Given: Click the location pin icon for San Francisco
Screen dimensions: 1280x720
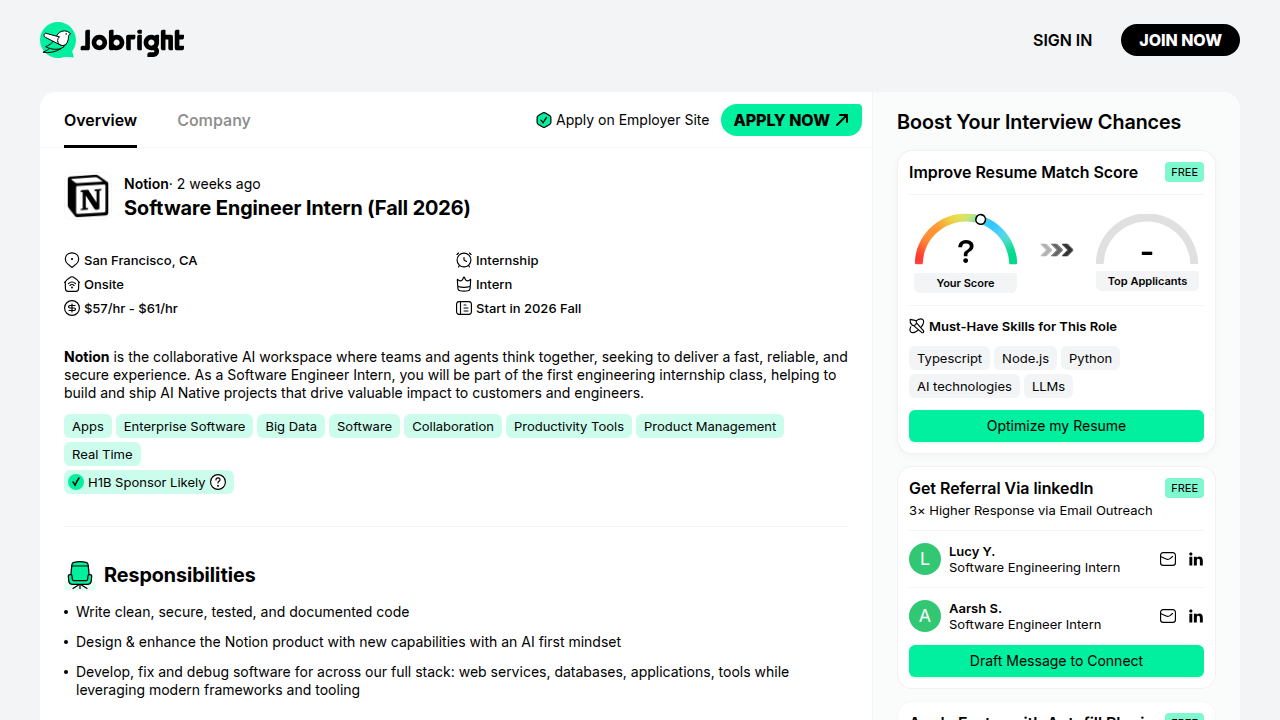Looking at the screenshot, I should pyautogui.click(x=72, y=260).
